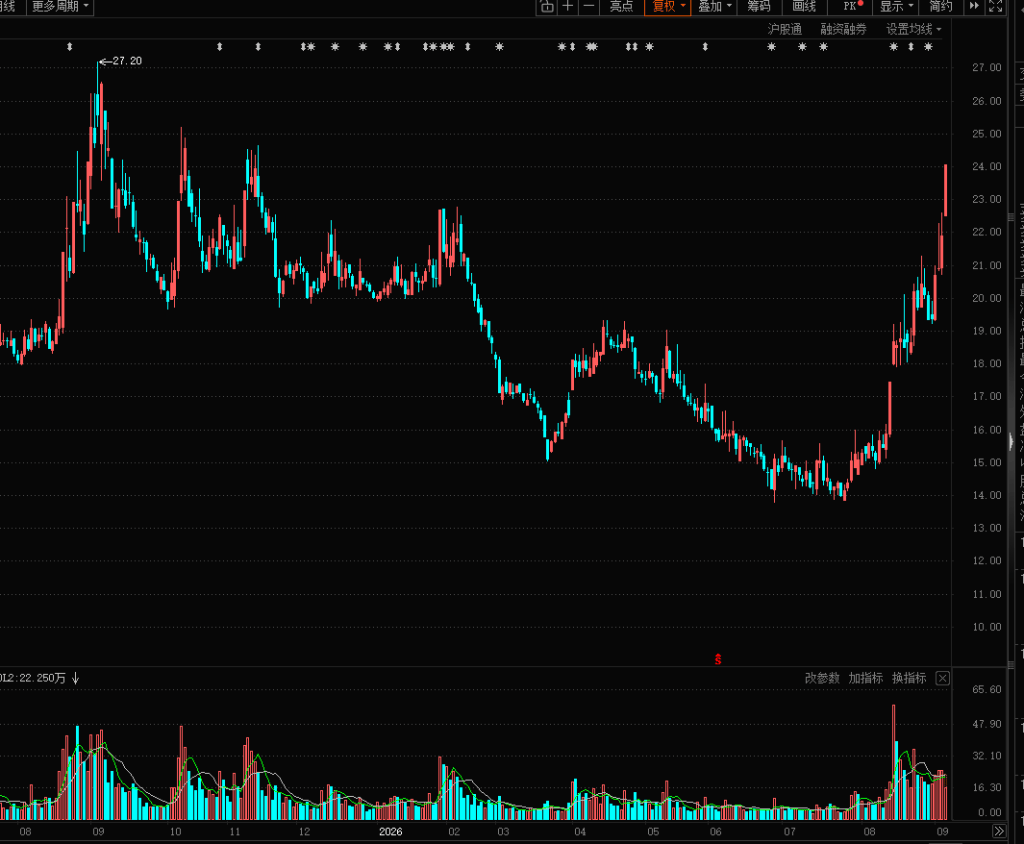
Task: Zoom out using the minus icon
Action: [x=588, y=7]
